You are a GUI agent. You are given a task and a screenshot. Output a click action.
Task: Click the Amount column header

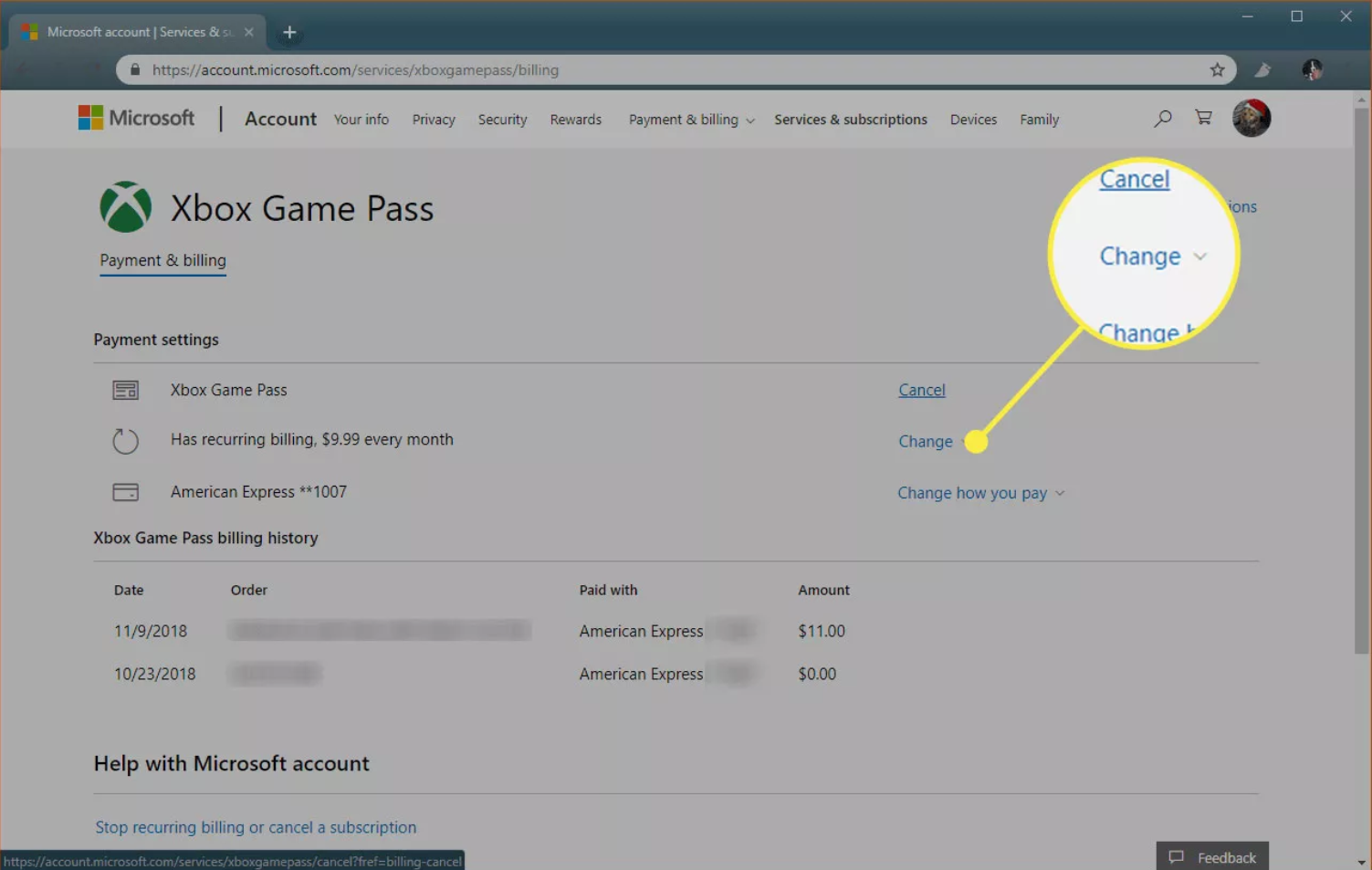[x=823, y=590]
